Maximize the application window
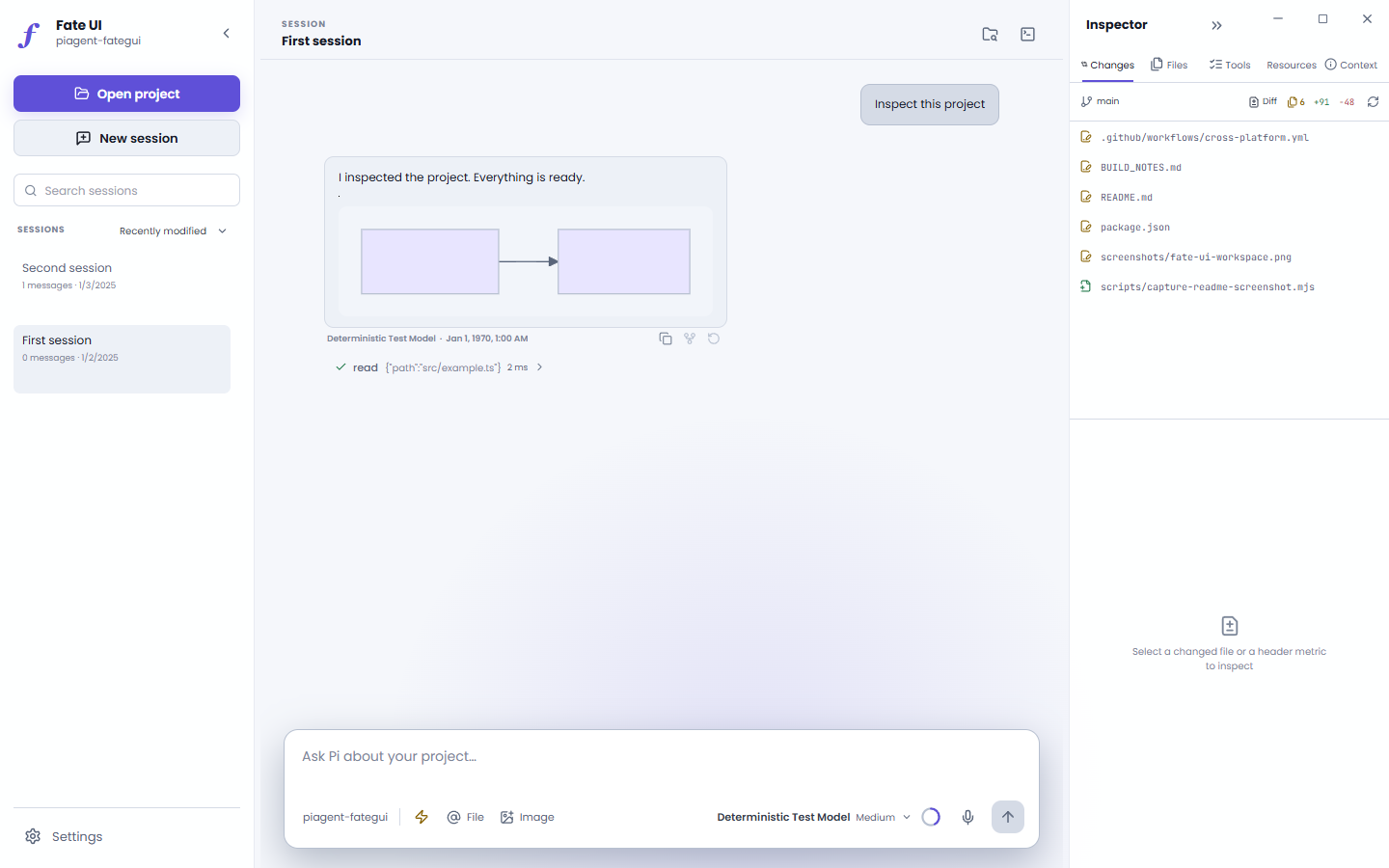 [x=1322, y=18]
